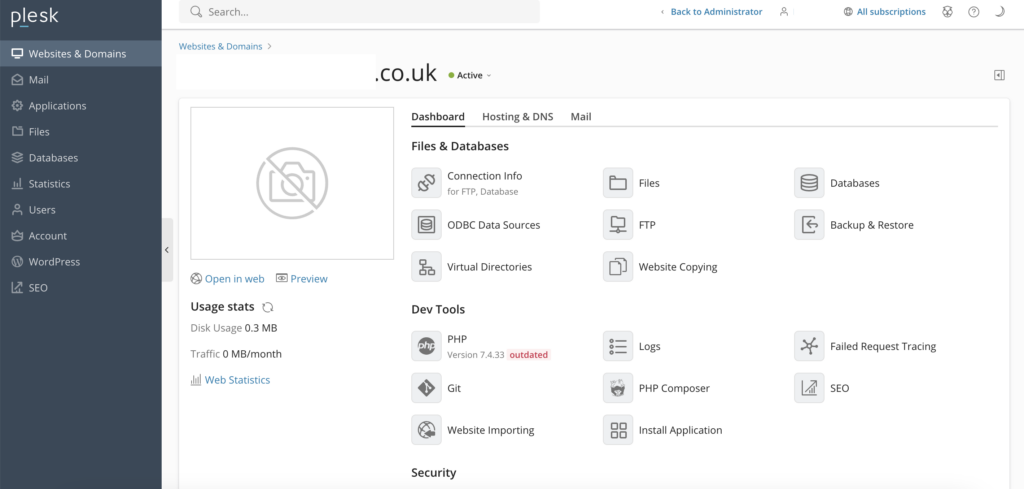Click the Traffic 0 MB/month text
Image resolution: width=1024 pixels, height=489 pixels.
(236, 354)
